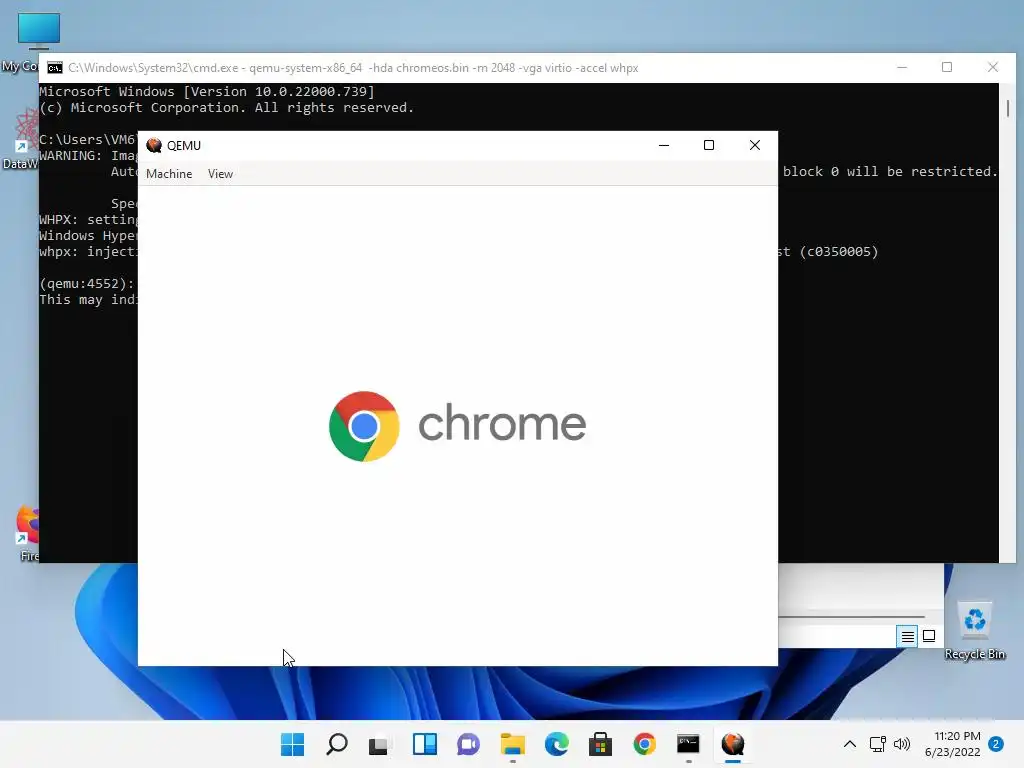Open taskbar Search
Viewport: 1024px width, 768px height.
337,744
